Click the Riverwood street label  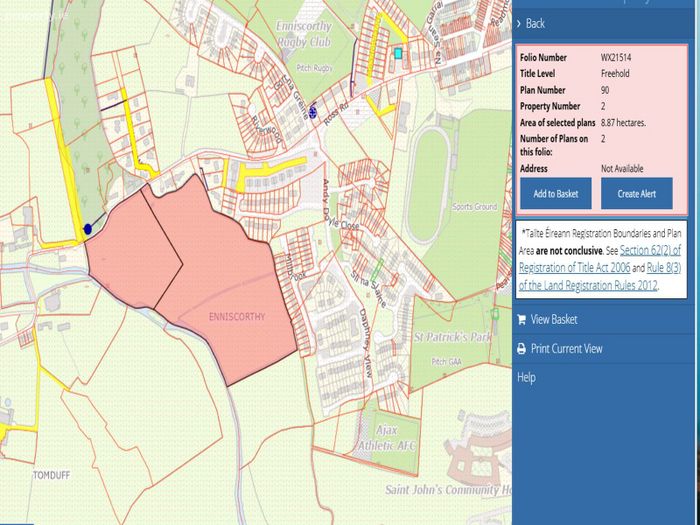tap(267, 129)
